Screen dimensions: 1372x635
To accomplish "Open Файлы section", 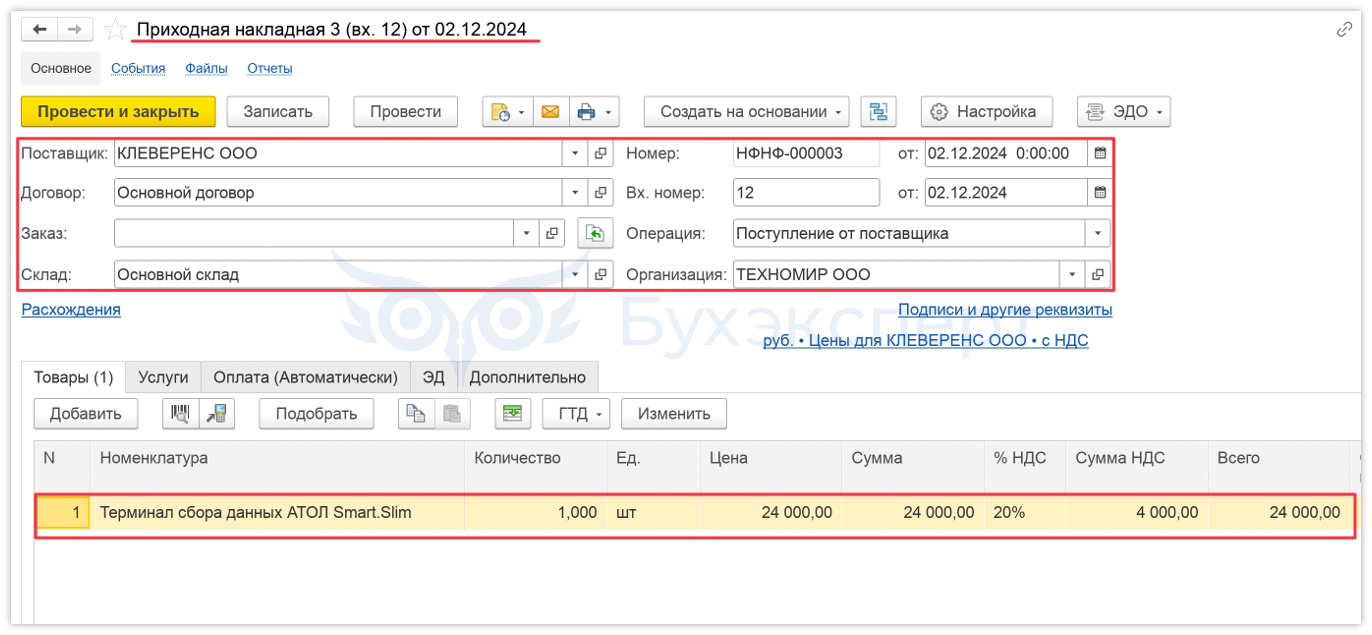I will pyautogui.click(x=206, y=69).
